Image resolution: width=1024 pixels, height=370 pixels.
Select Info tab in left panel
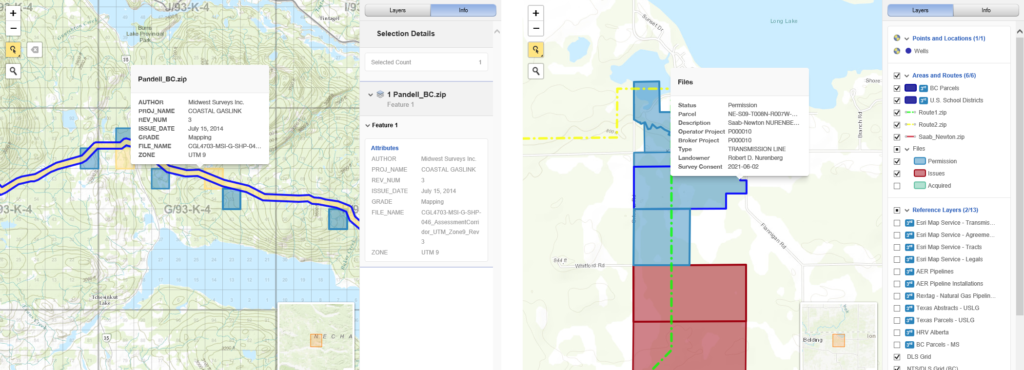[x=463, y=10]
